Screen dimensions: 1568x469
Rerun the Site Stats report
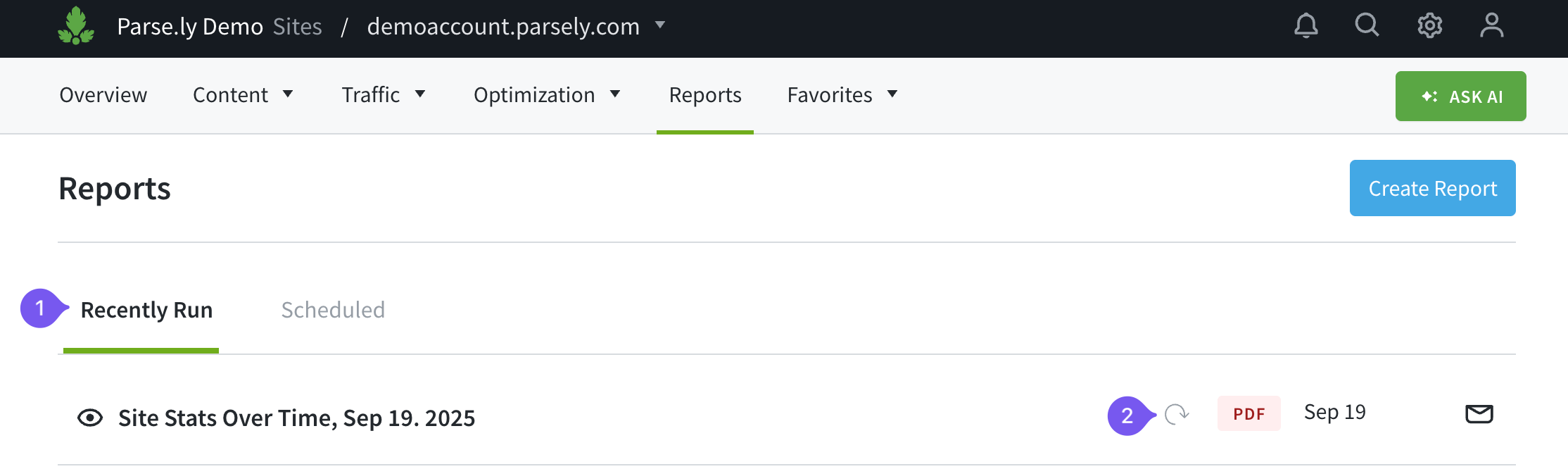coord(1176,414)
